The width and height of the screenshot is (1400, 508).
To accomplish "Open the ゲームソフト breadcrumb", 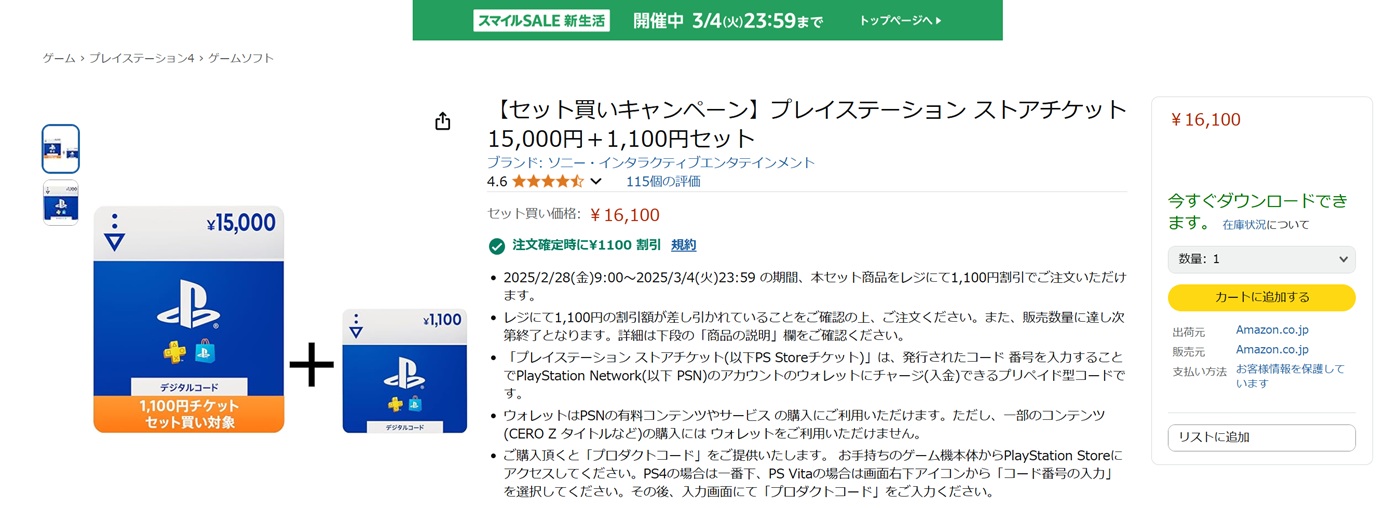I will pyautogui.click(x=241, y=58).
